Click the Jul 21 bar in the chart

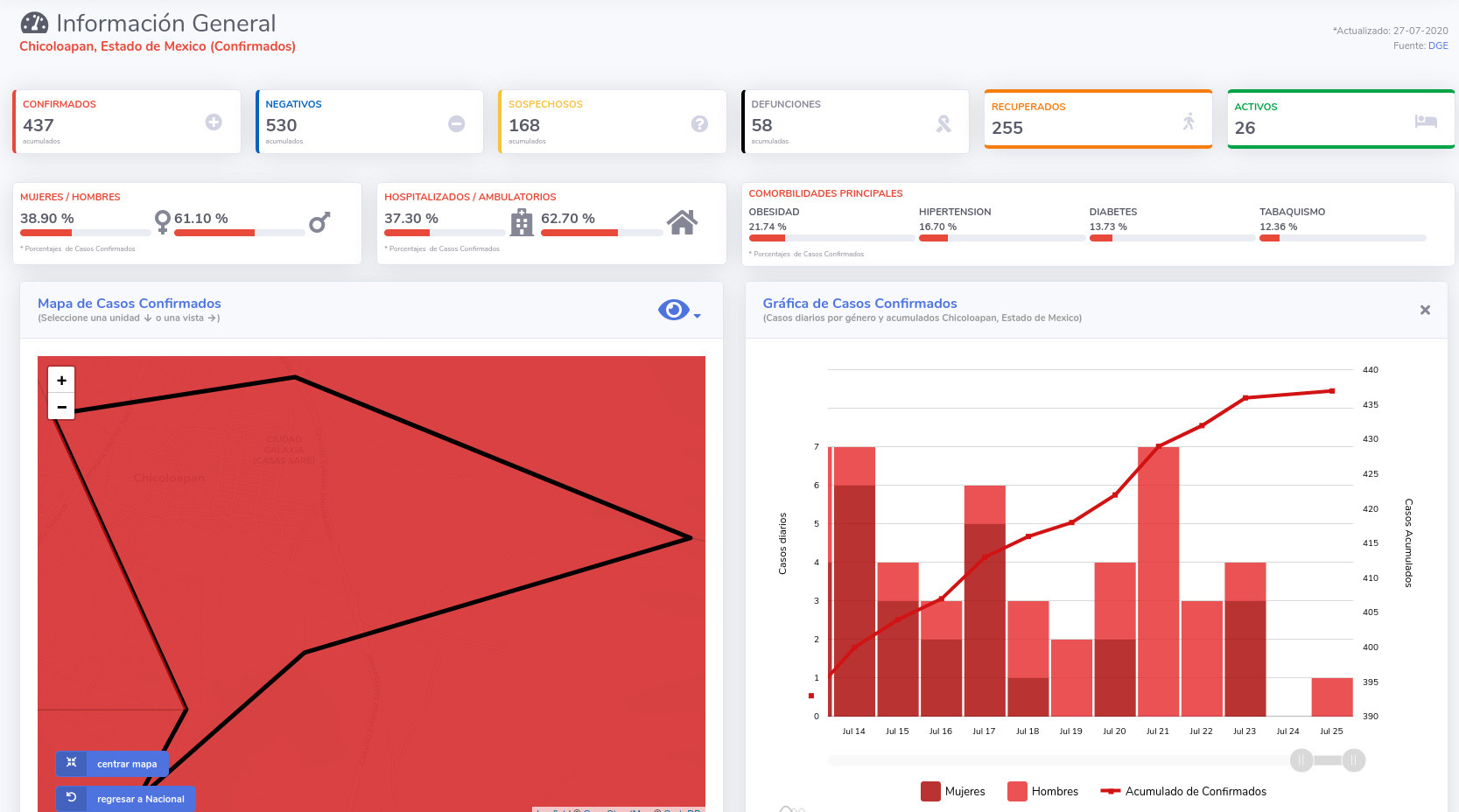(1158, 582)
